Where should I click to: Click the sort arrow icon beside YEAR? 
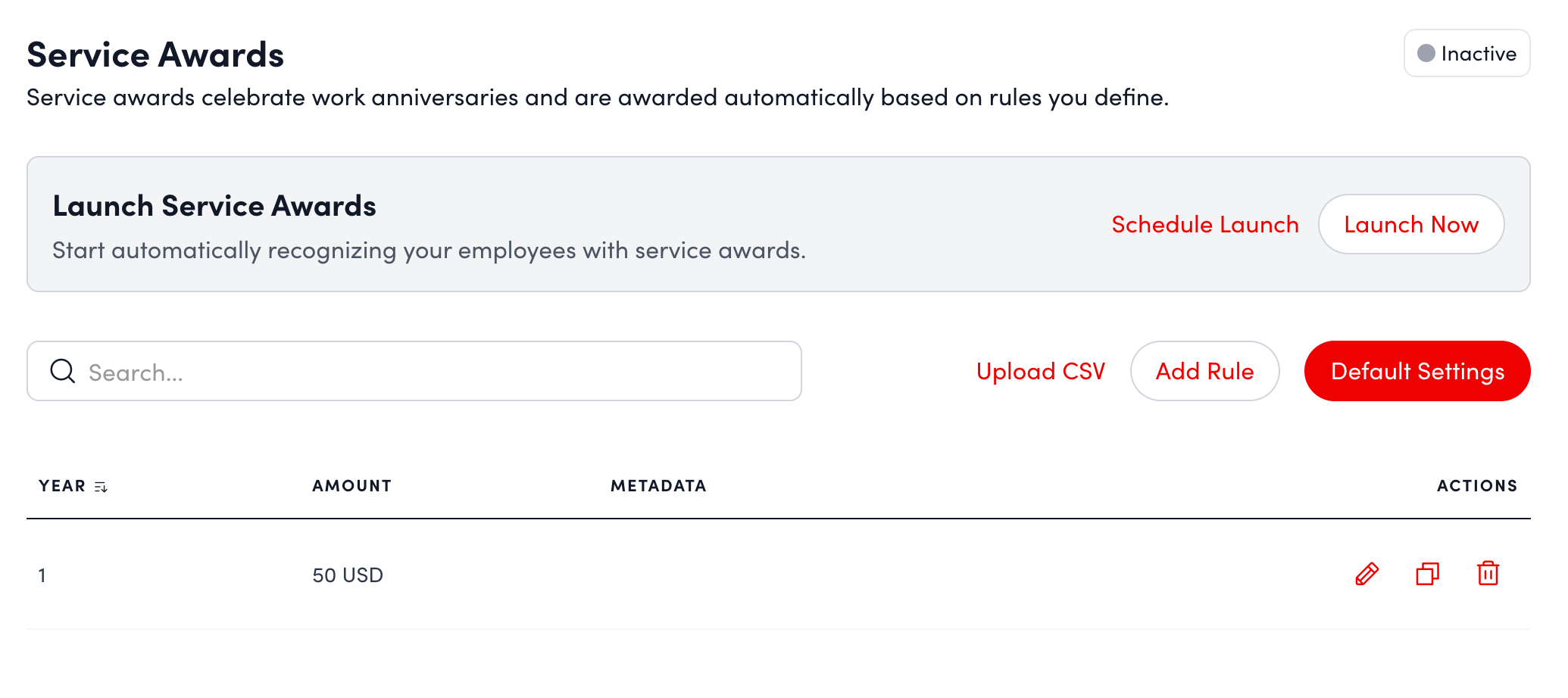[x=101, y=487]
